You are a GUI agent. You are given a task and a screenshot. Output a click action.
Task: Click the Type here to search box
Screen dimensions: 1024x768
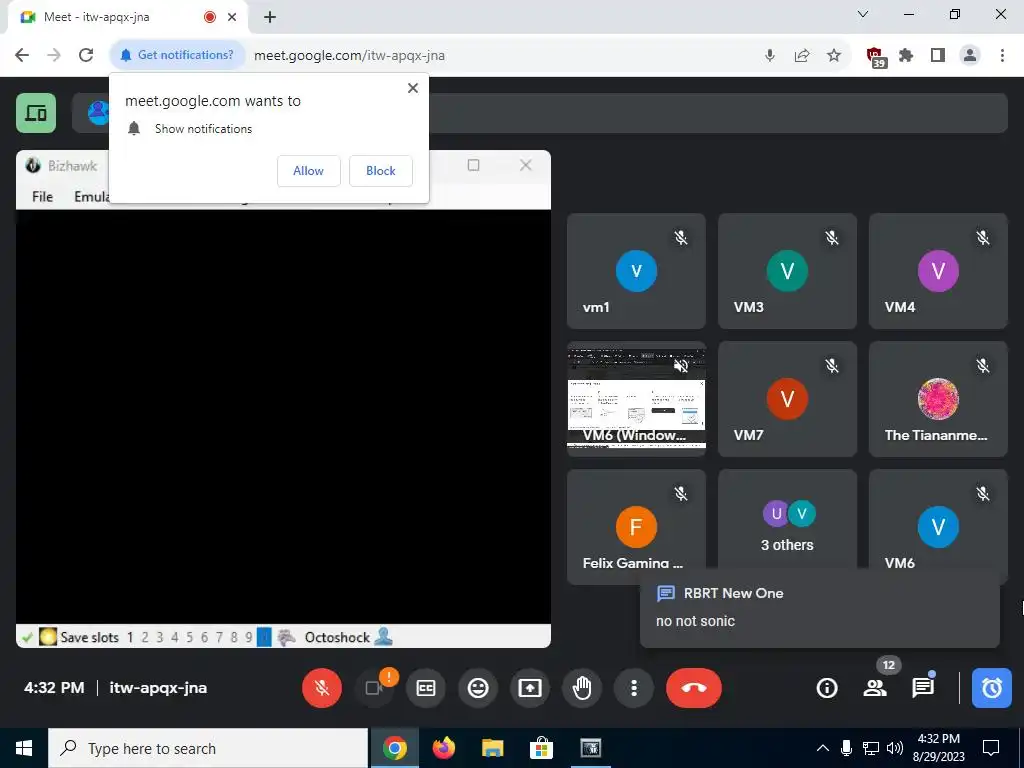tap(208, 748)
